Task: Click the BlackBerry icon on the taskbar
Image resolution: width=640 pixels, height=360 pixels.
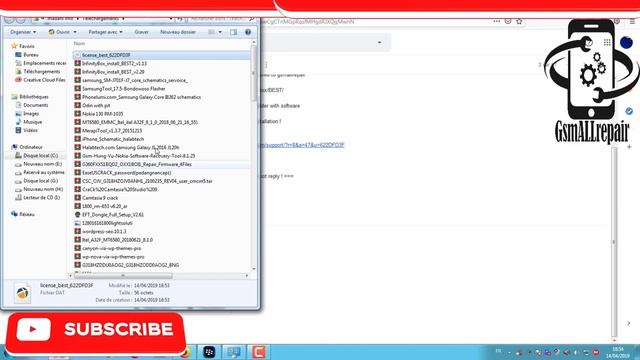Action: pyautogui.click(x=209, y=352)
